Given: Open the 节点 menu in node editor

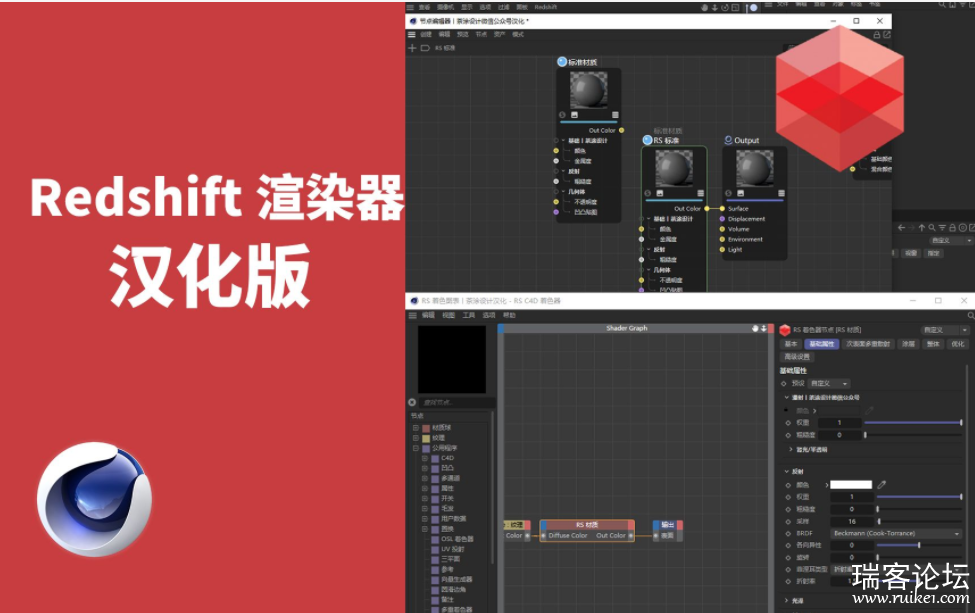Looking at the screenshot, I should pyautogui.click(x=481, y=35).
